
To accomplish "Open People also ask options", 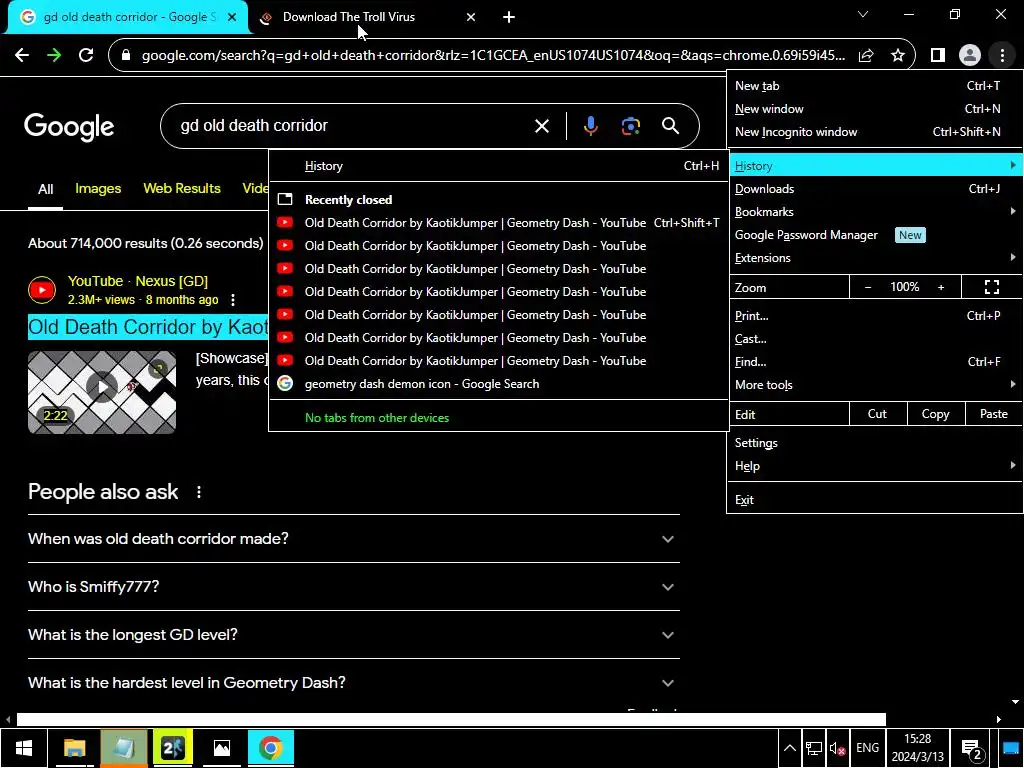I will point(199,492).
